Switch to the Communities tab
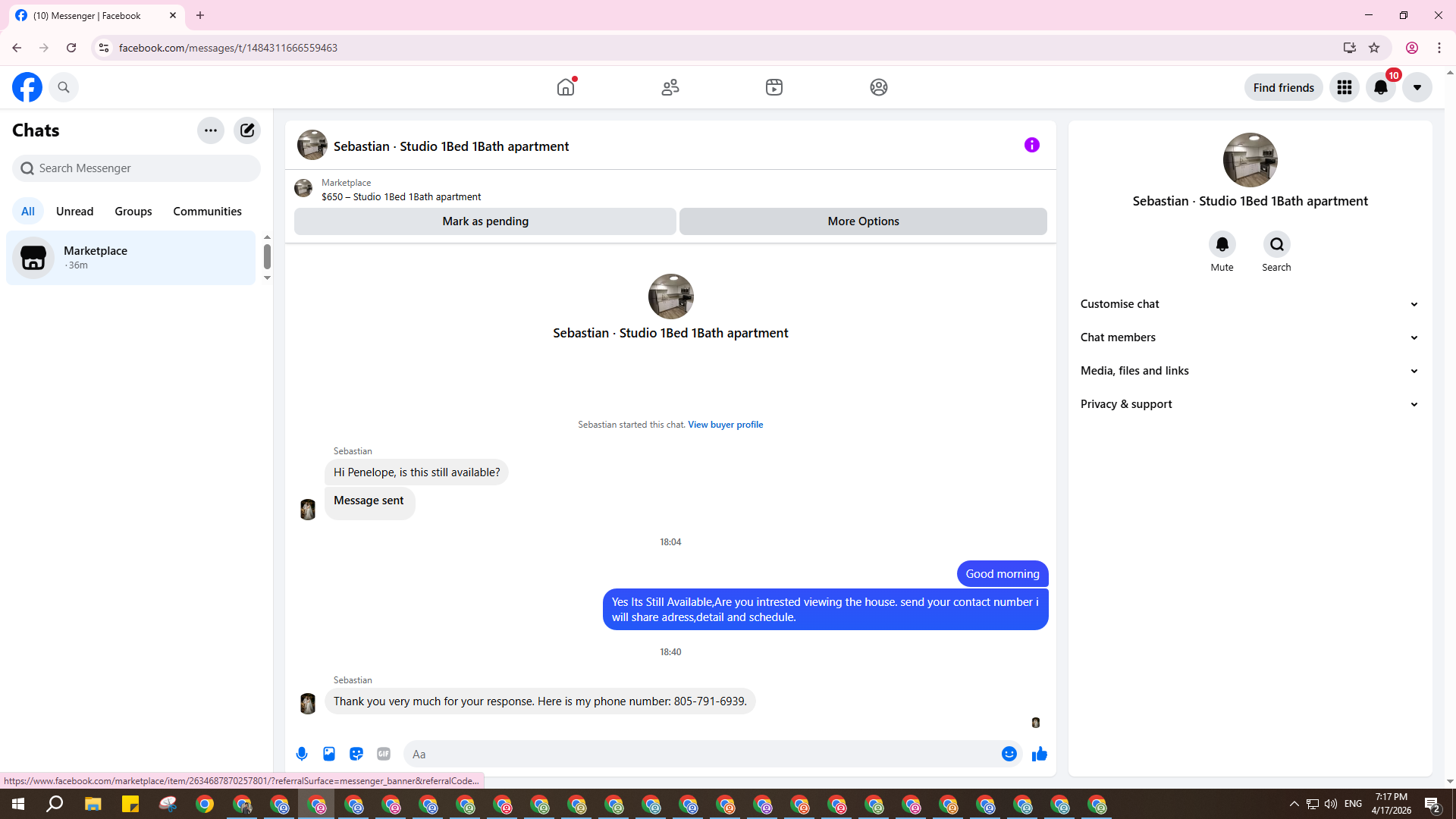The width and height of the screenshot is (1456, 819). pos(207,212)
